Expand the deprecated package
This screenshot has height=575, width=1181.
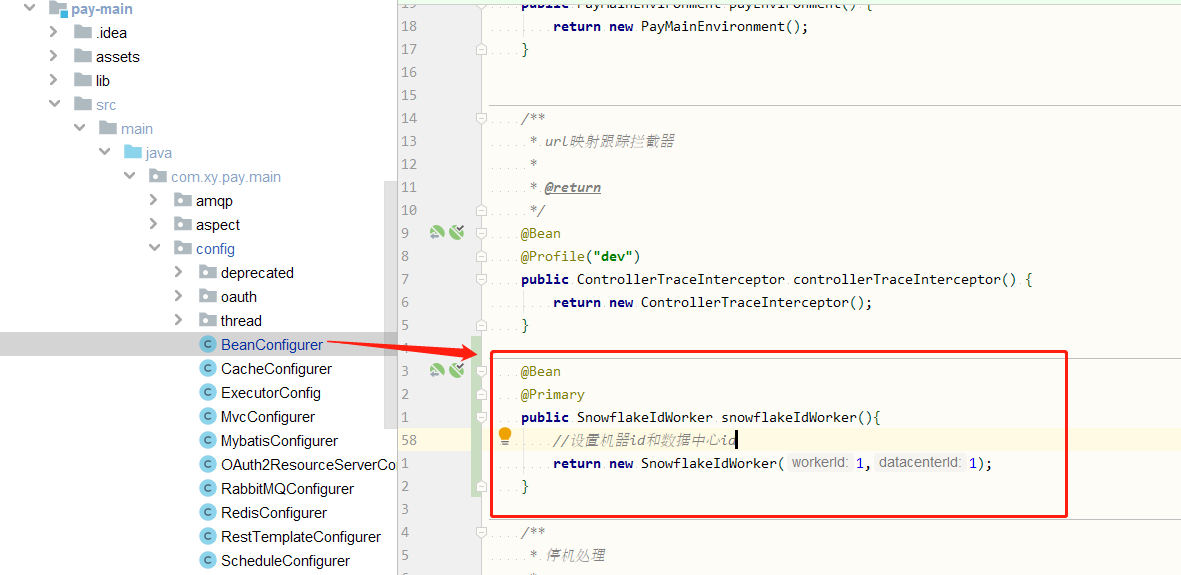coord(179,272)
